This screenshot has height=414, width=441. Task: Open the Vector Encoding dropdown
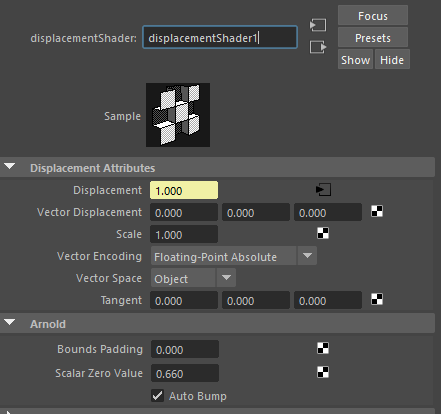[x=234, y=256]
